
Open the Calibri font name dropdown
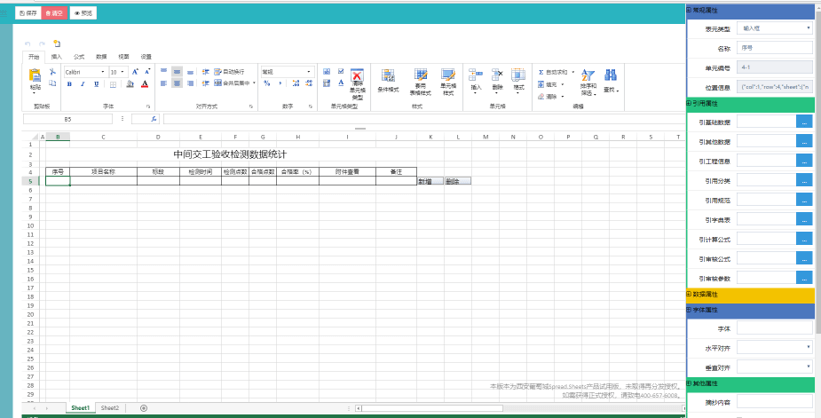(85, 72)
